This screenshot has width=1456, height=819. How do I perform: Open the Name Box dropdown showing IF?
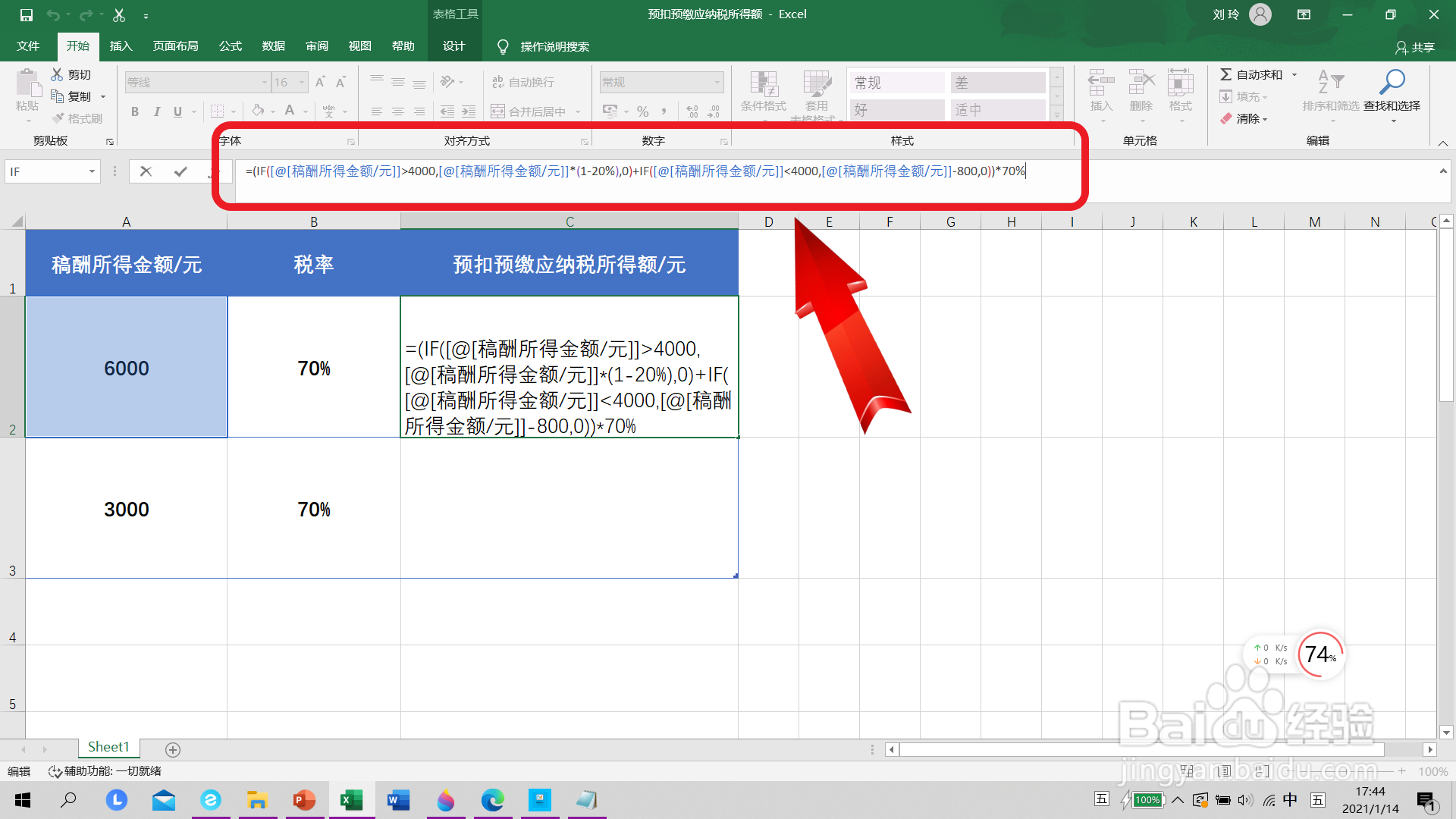(x=92, y=171)
